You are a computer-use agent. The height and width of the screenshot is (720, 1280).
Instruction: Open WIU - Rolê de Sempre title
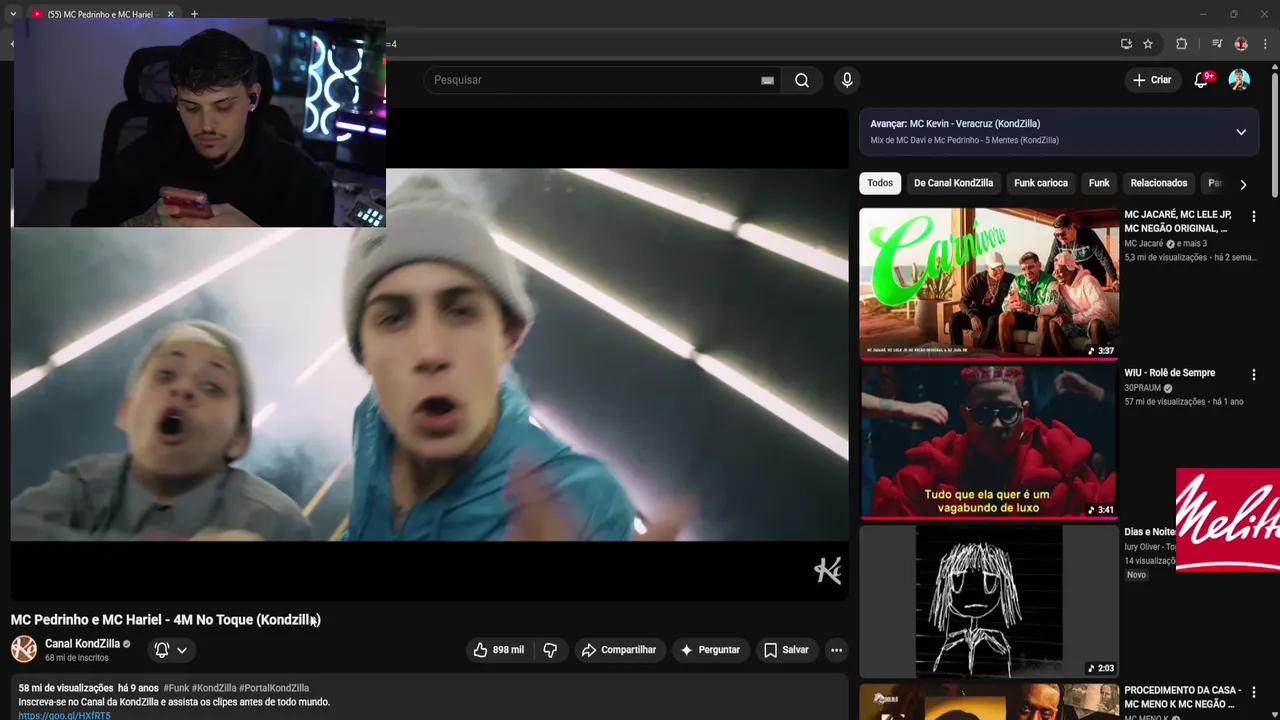pyautogui.click(x=1169, y=373)
